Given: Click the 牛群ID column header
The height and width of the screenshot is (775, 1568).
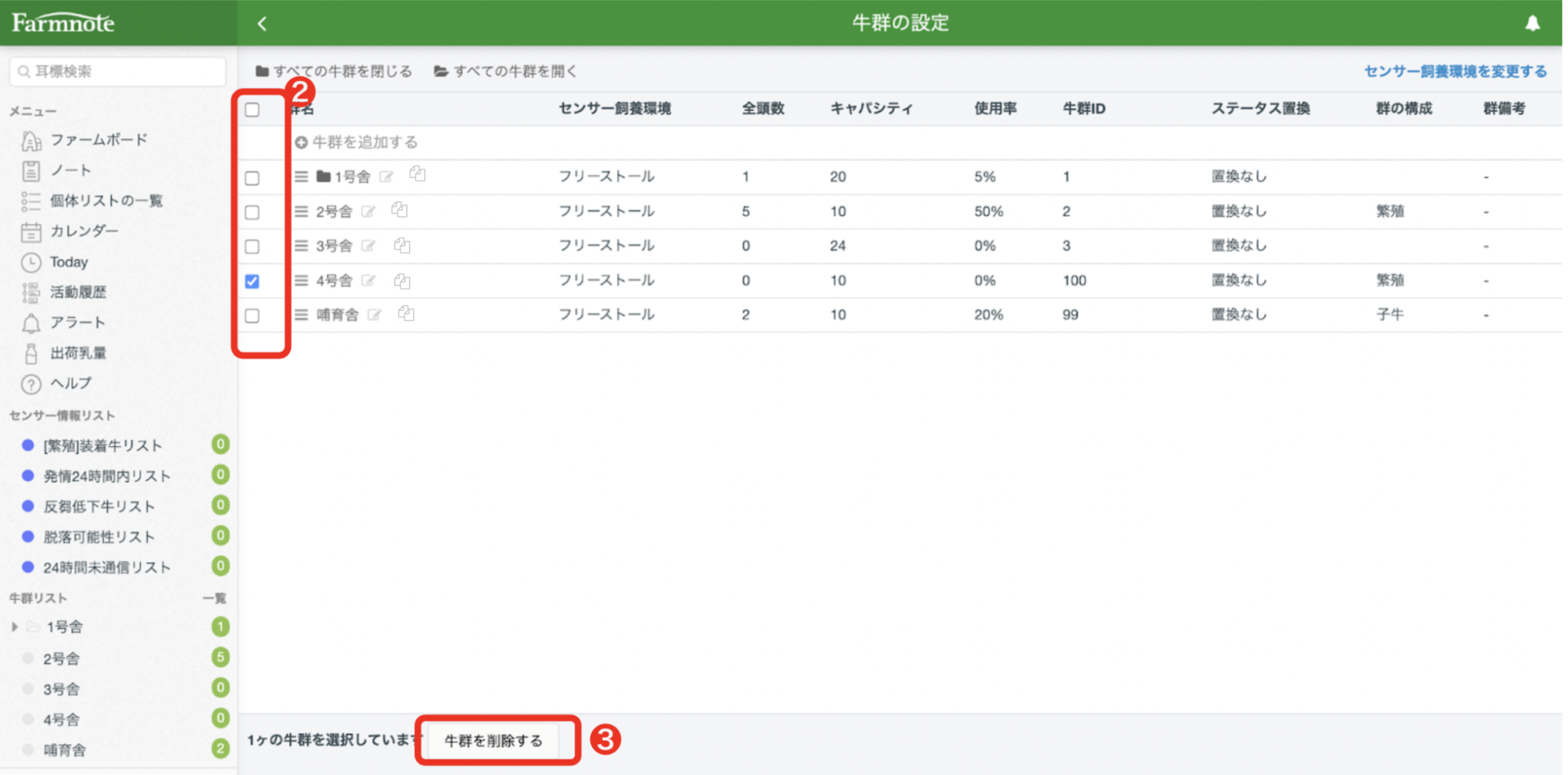Looking at the screenshot, I should (1083, 109).
